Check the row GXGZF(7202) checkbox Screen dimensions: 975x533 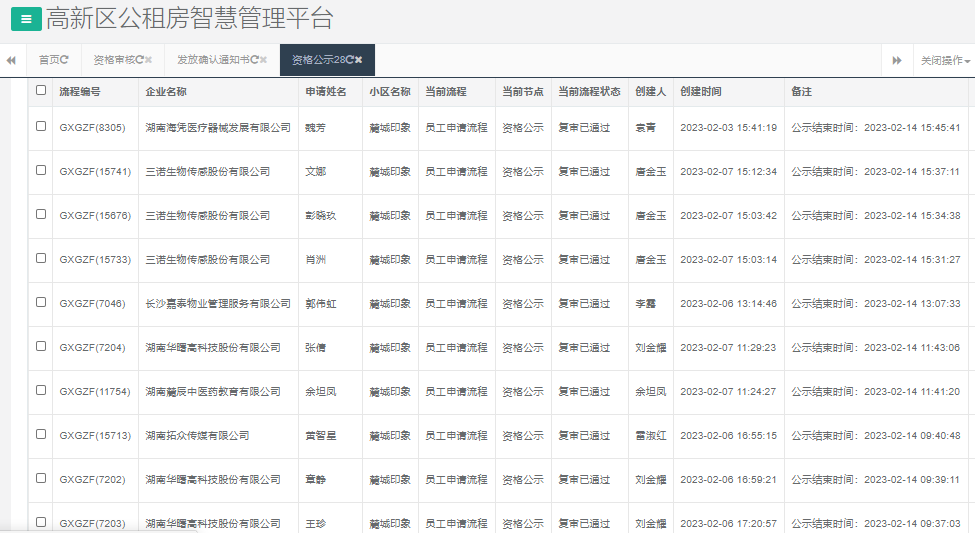tap(41, 478)
